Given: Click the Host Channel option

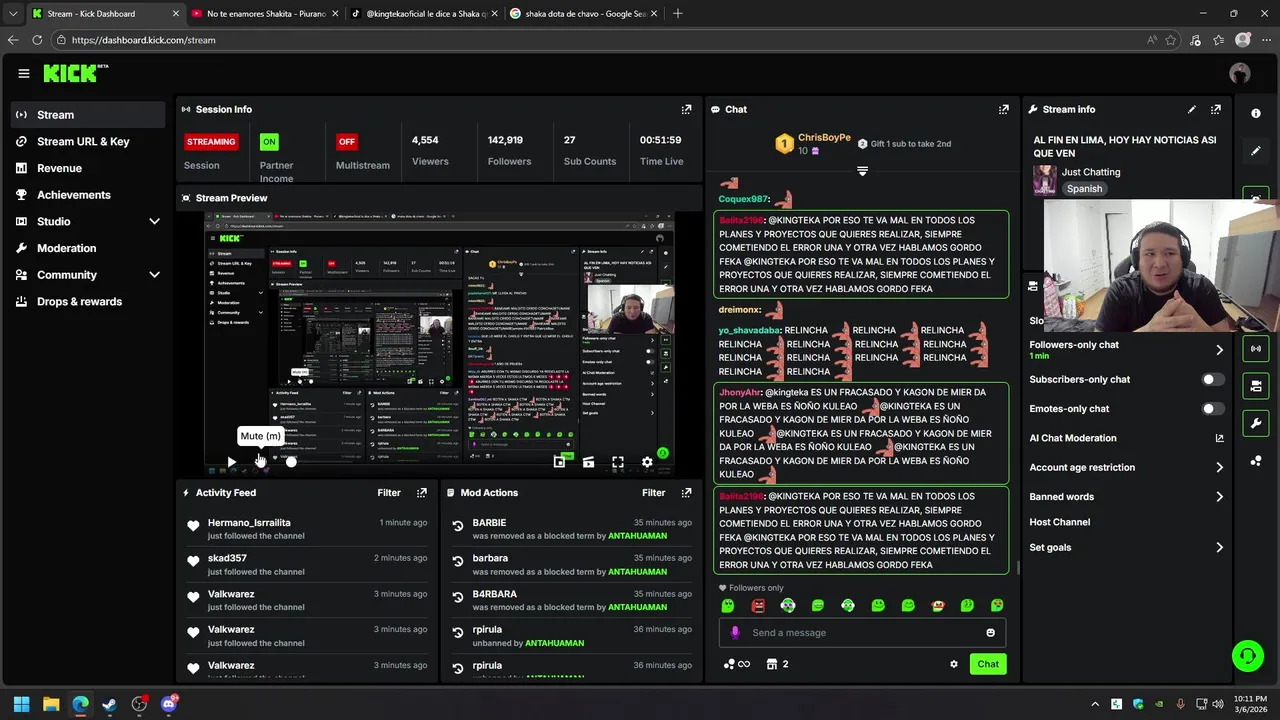Looking at the screenshot, I should click(1059, 522).
